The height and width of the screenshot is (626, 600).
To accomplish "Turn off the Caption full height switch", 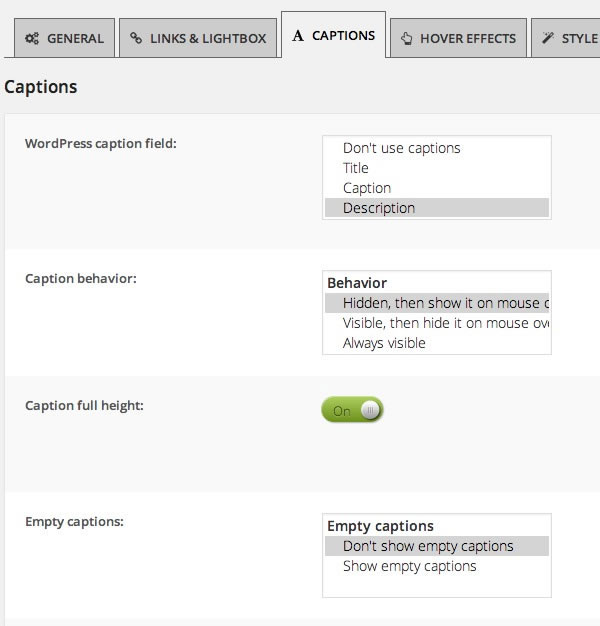I will [x=352, y=410].
